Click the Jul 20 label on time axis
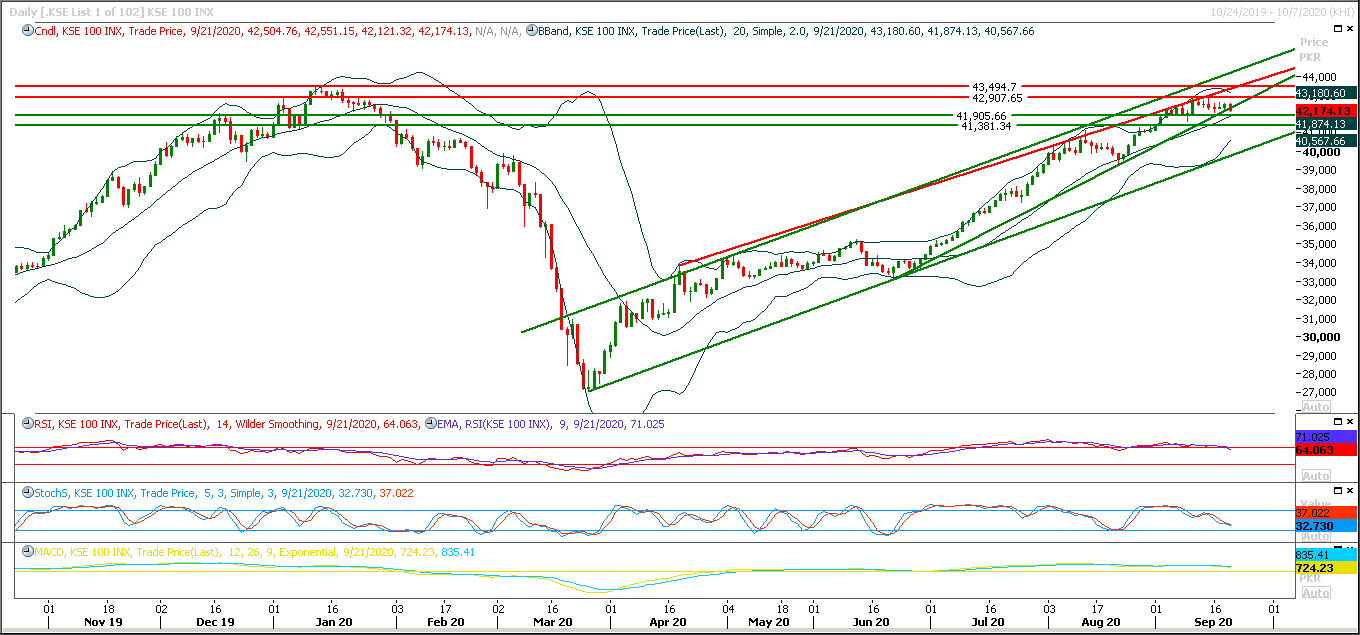This screenshot has width=1360, height=635. [x=988, y=621]
